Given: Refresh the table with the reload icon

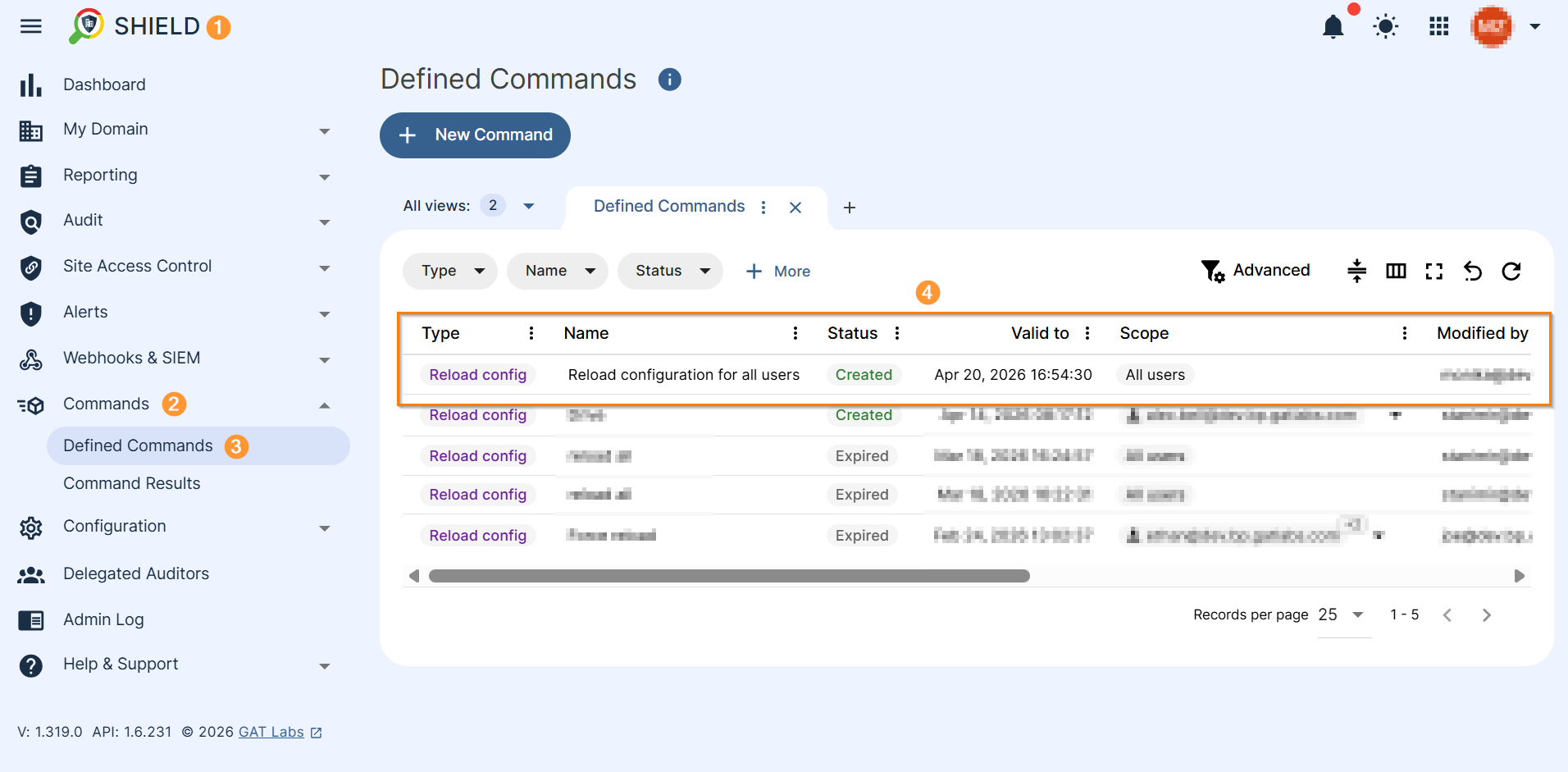Looking at the screenshot, I should 1511,271.
